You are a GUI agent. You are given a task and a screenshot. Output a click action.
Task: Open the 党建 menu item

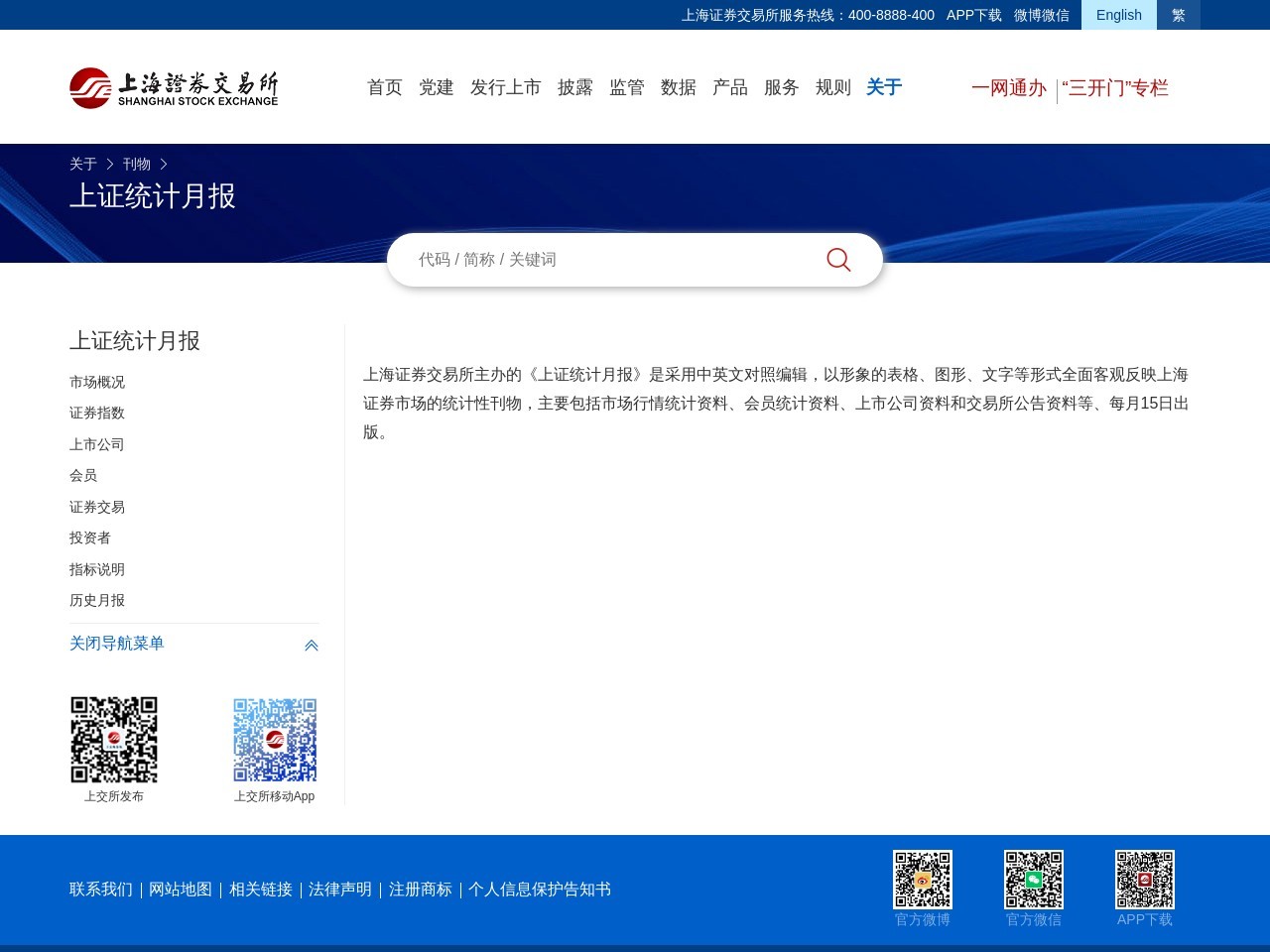[437, 87]
